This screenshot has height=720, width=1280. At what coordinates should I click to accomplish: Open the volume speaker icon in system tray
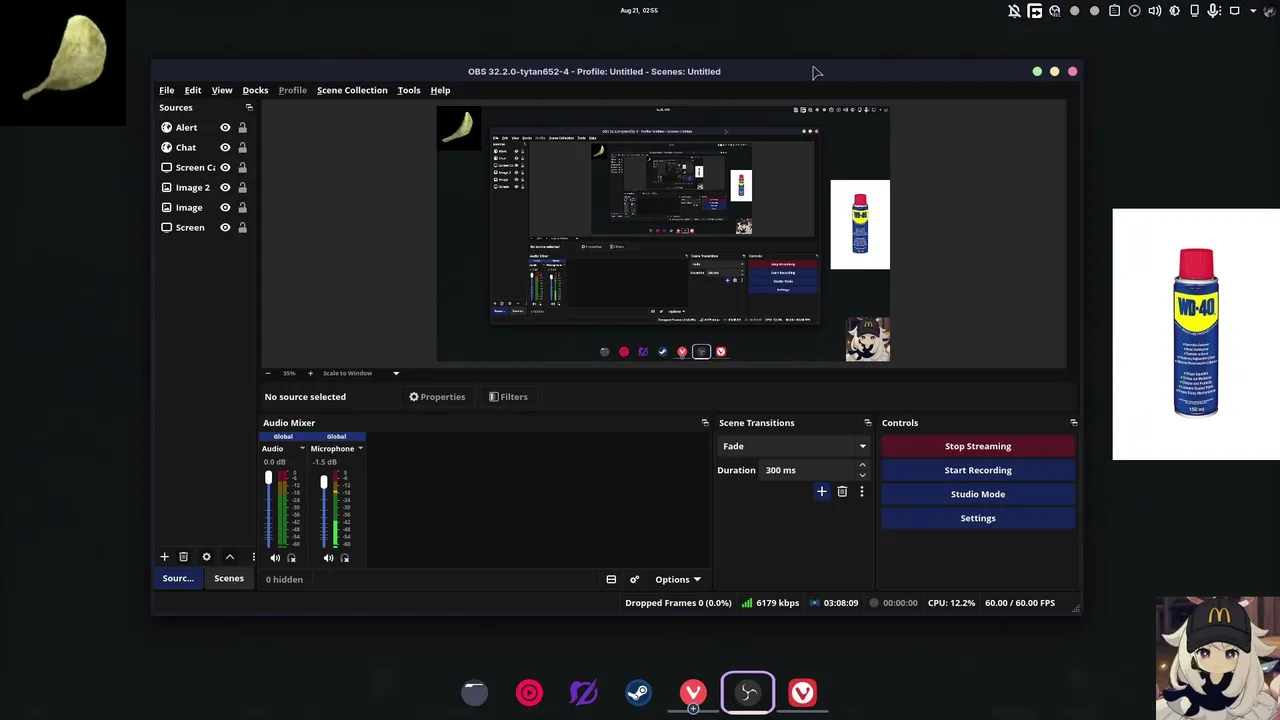[1155, 11]
